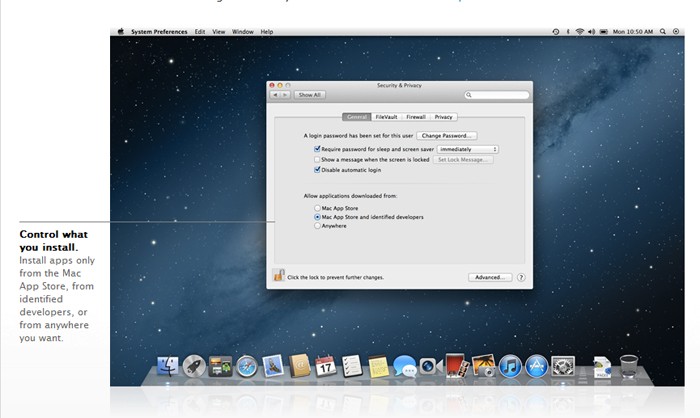Switch to the Privacy tab
Viewport: 700px width, 418px height.
pyautogui.click(x=443, y=117)
